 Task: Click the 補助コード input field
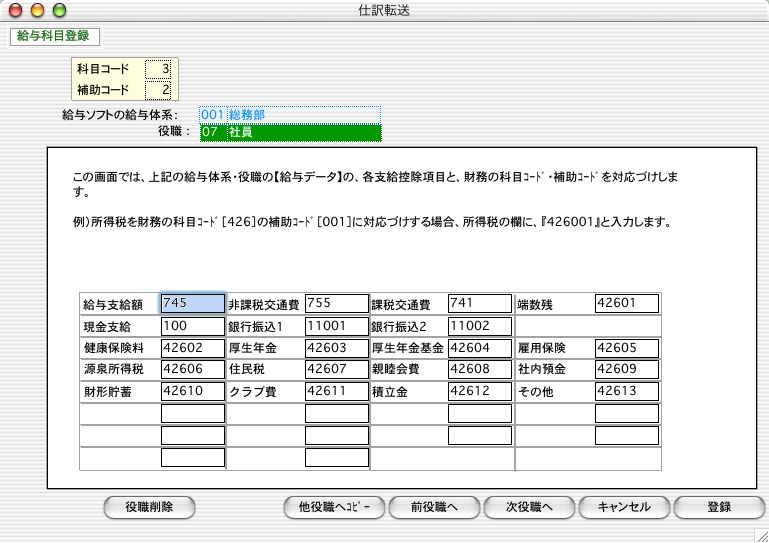tap(158, 90)
